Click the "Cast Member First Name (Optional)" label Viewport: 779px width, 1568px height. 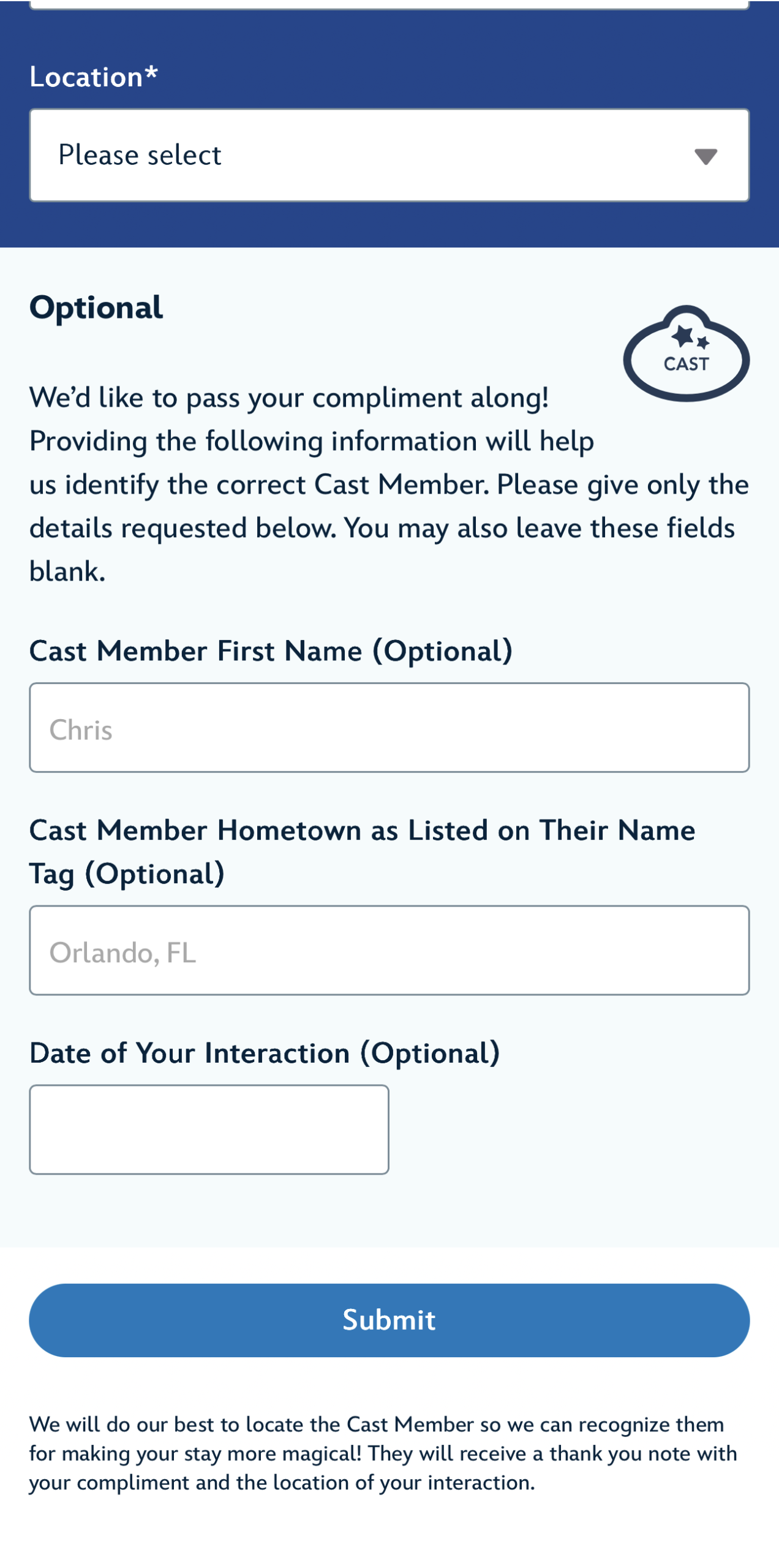271,650
